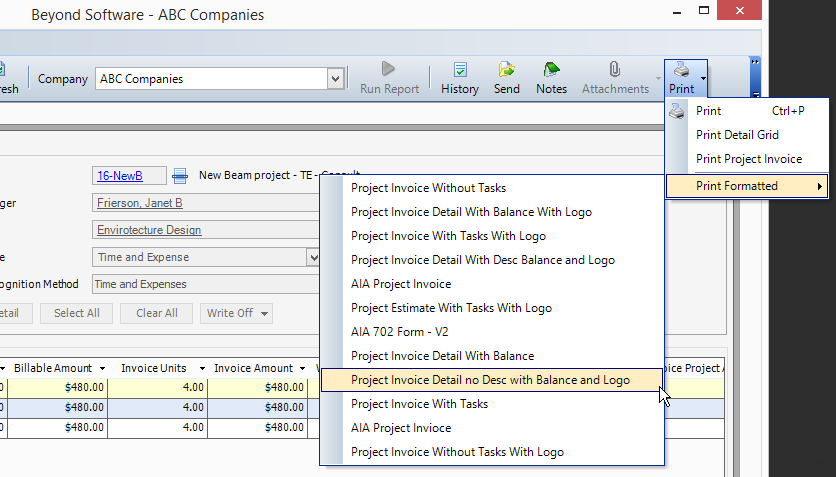Viewport: 836px width, 477px height.
Task: Maximize the Beyond Software window
Action: coord(704,10)
